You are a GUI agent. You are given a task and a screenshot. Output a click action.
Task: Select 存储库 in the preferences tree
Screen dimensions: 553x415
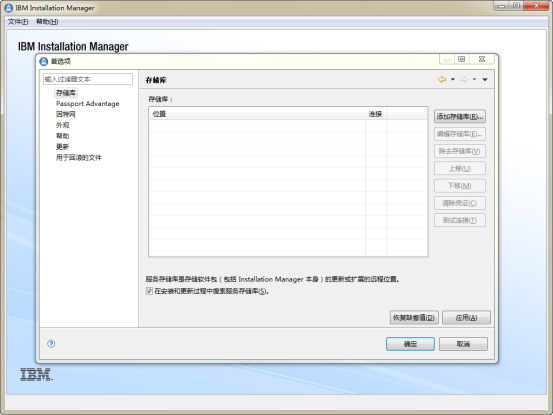pyautogui.click(x=66, y=93)
